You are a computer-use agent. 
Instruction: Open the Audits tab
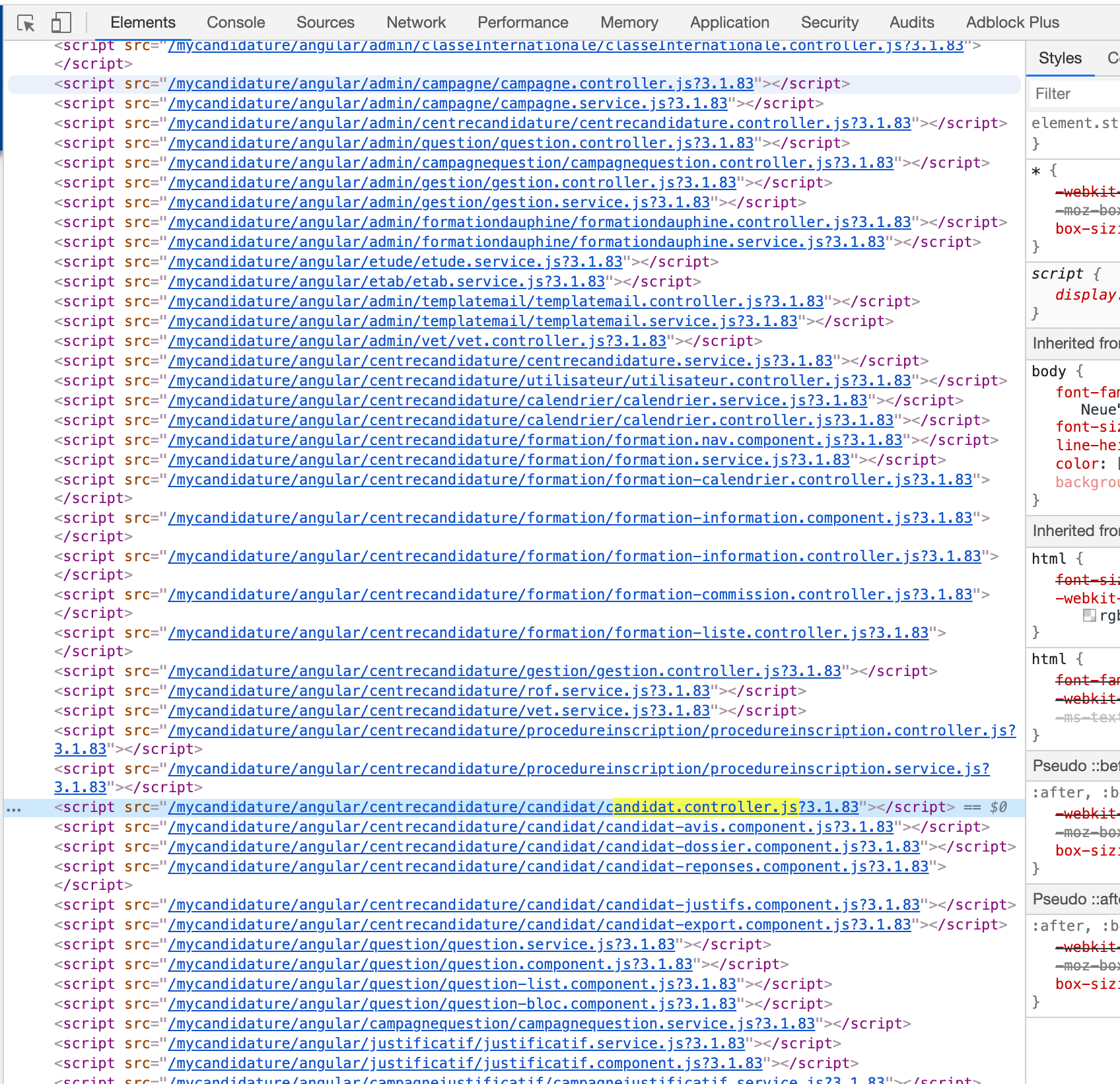pos(911,22)
